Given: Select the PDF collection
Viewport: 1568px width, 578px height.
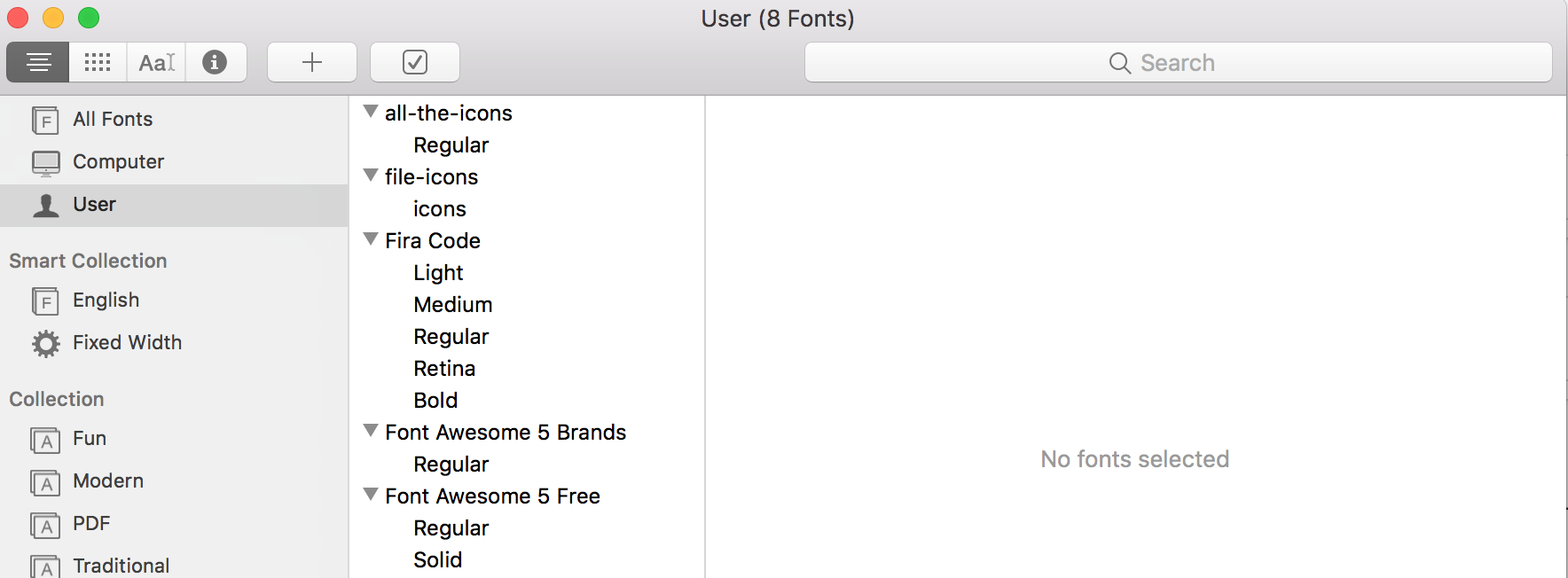Looking at the screenshot, I should [x=91, y=523].
